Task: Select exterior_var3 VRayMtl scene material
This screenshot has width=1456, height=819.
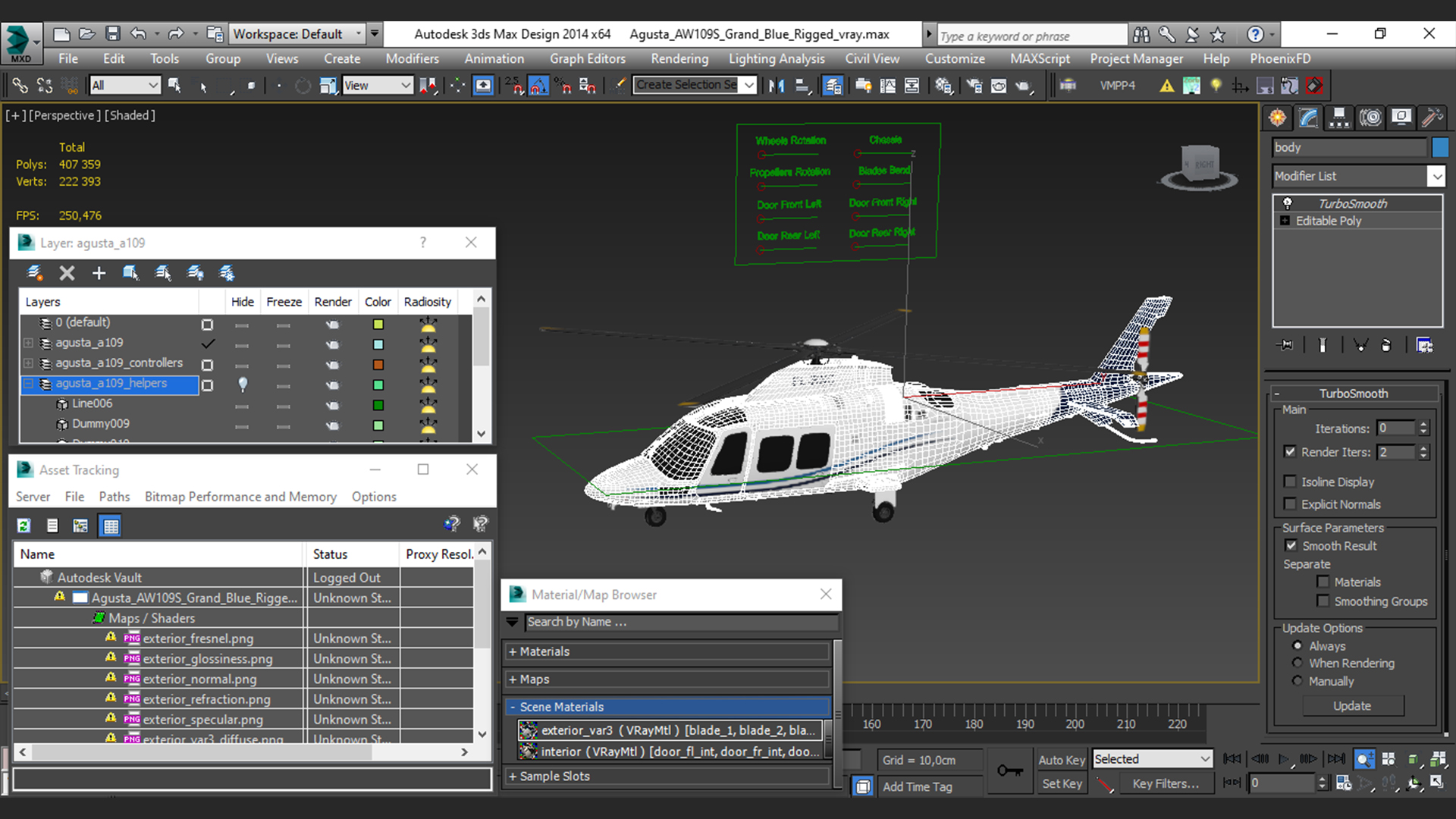Action: 669,730
